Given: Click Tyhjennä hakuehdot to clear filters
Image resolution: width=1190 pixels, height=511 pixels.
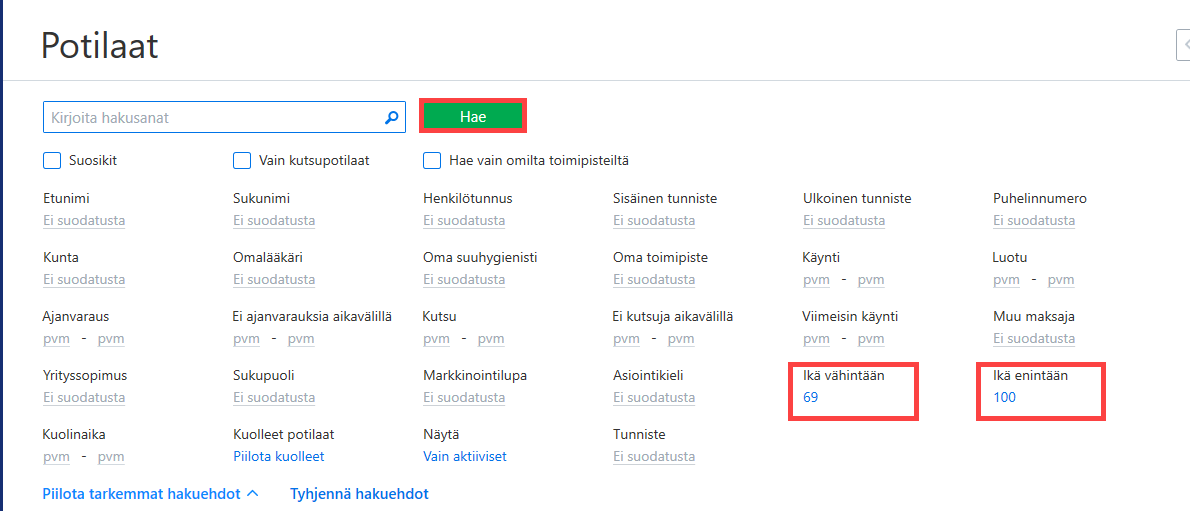Looking at the screenshot, I should tap(359, 494).
